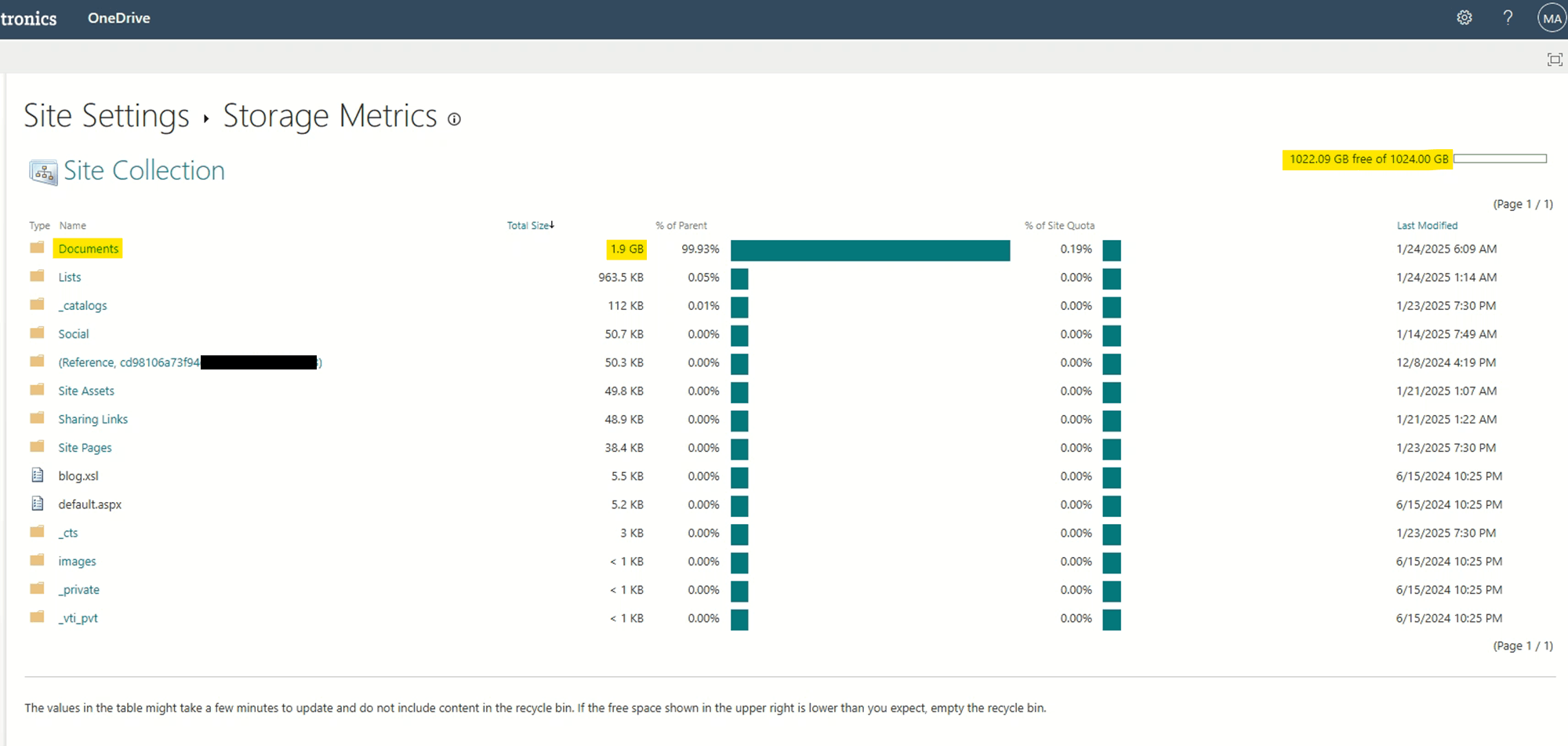Click the help question mark icon
The image size is (1568, 746).
pyautogui.click(x=1508, y=18)
